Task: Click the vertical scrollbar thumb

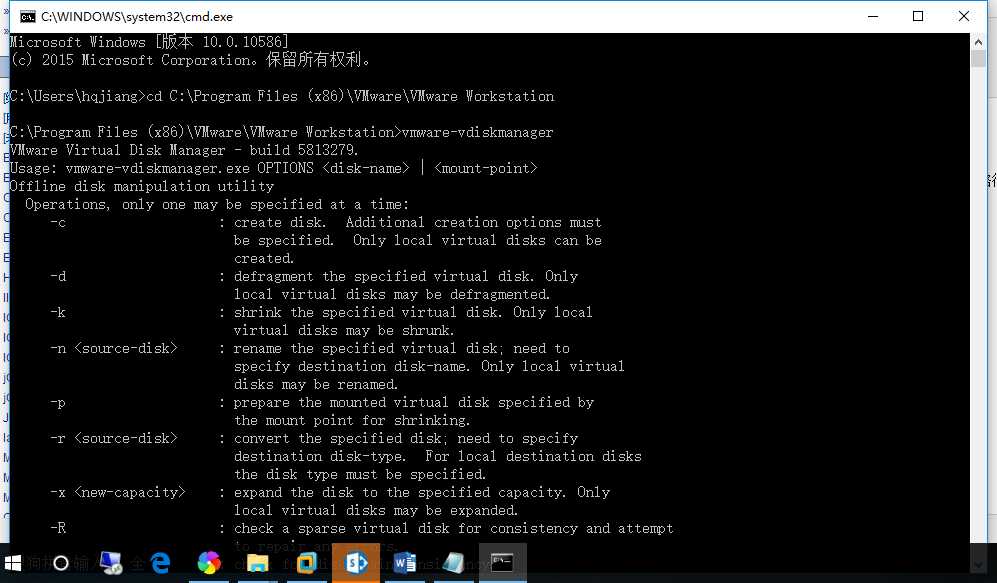Action: 978,58
